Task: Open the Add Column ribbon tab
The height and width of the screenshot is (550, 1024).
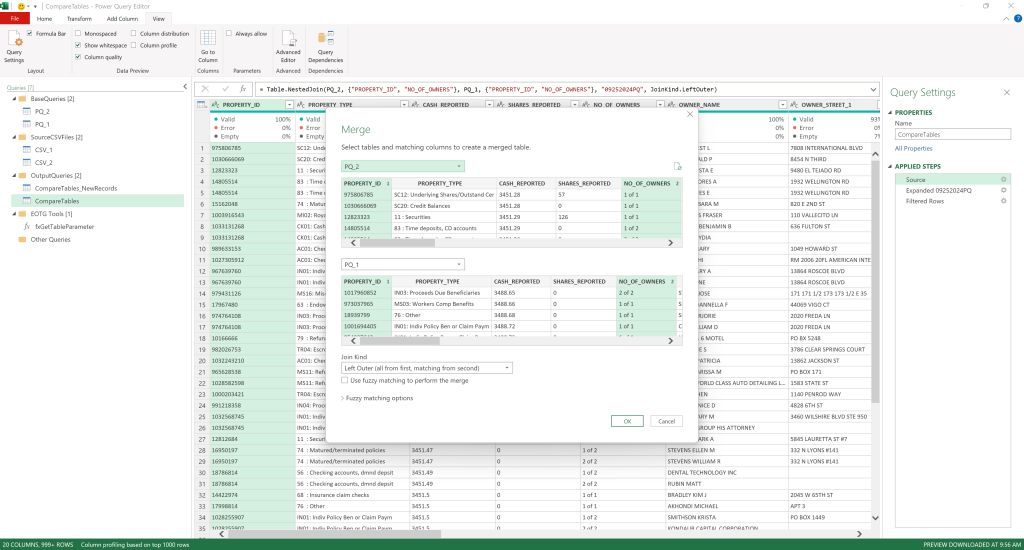Action: click(x=122, y=19)
